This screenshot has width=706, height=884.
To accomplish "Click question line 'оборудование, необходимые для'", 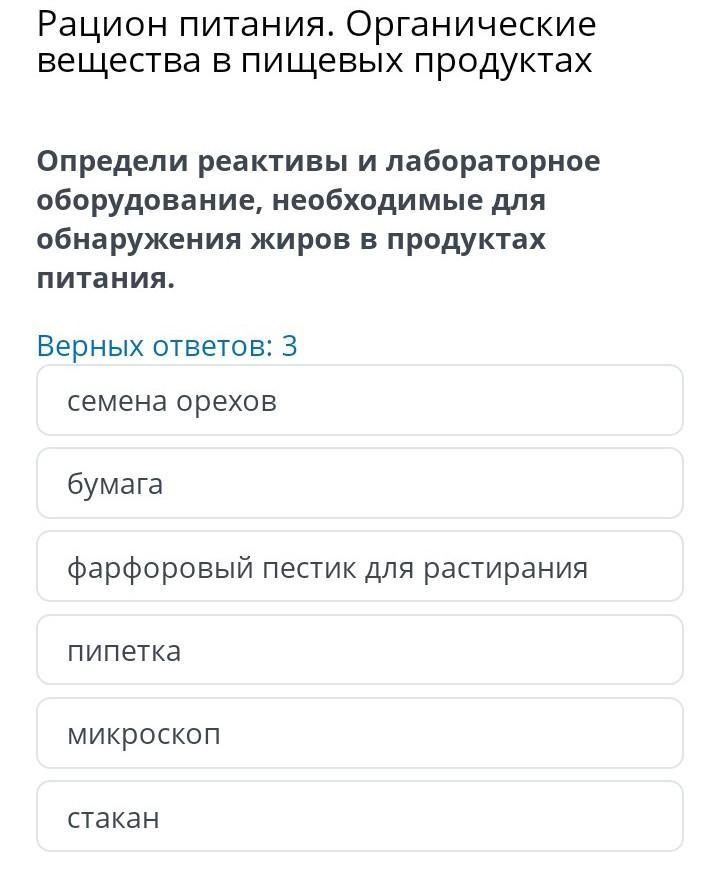I will pyautogui.click(x=291, y=200).
